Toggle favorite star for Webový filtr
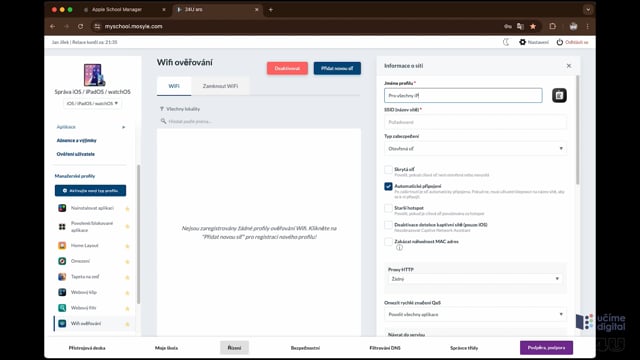The image size is (640, 360). point(127,309)
